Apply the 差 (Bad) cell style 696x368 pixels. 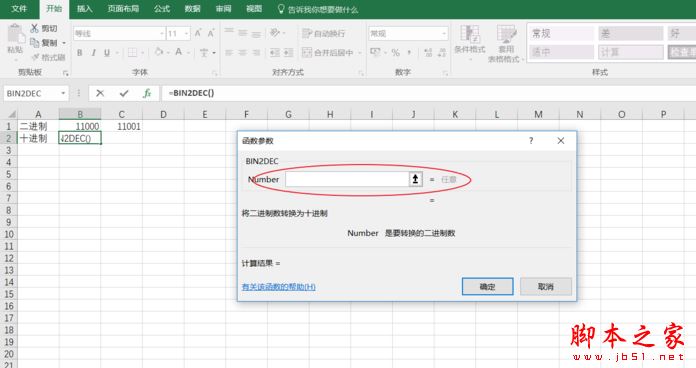click(630, 33)
